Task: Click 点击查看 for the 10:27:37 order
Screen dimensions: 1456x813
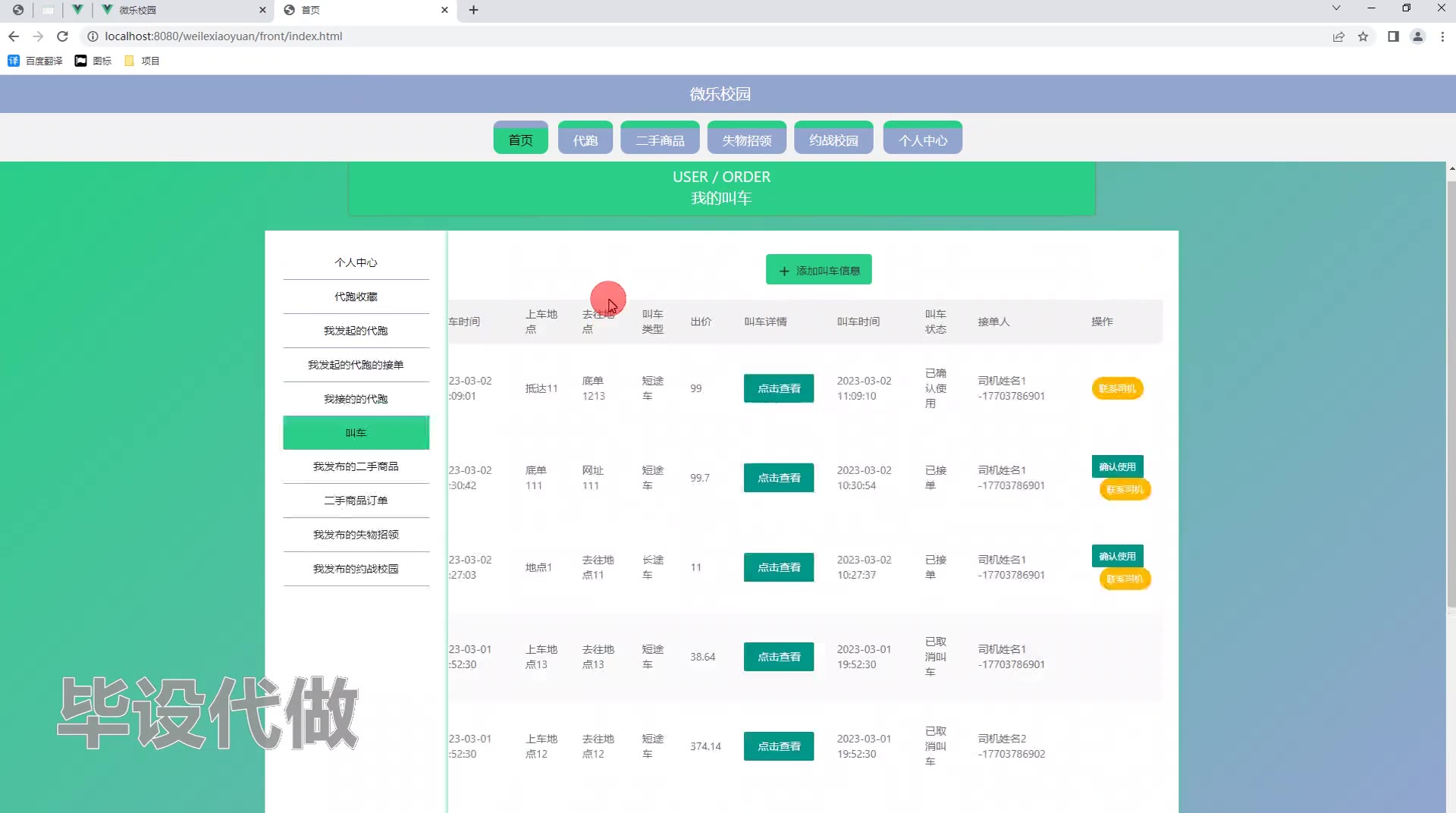Action: (x=779, y=567)
